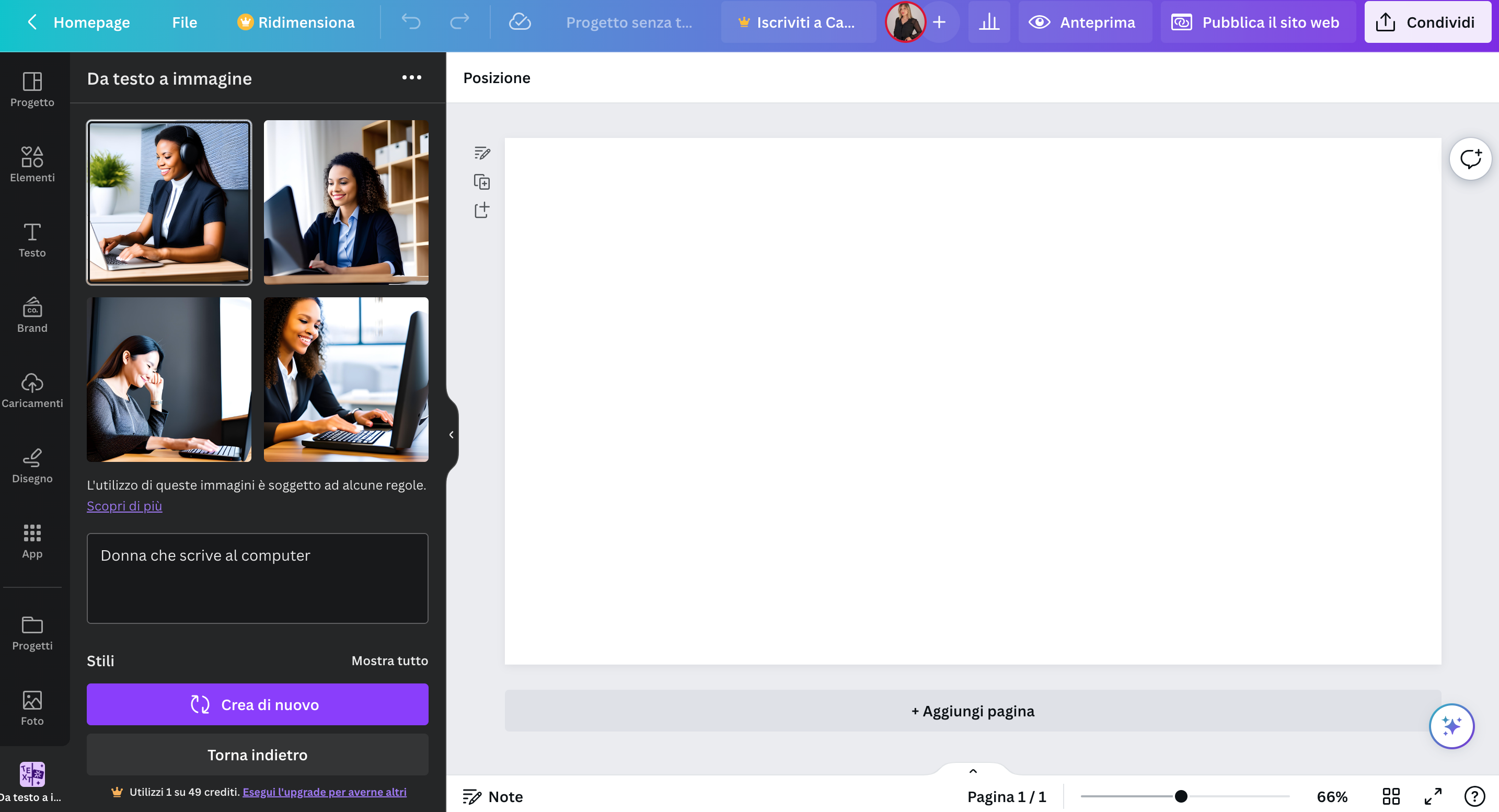The image size is (1499, 812).
Task: Open the Ridimensiona menu
Action: pos(296,22)
